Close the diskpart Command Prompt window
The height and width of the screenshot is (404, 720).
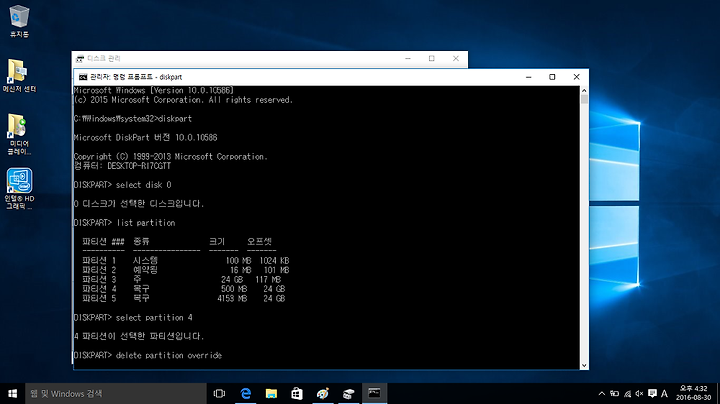pyautogui.click(x=577, y=77)
